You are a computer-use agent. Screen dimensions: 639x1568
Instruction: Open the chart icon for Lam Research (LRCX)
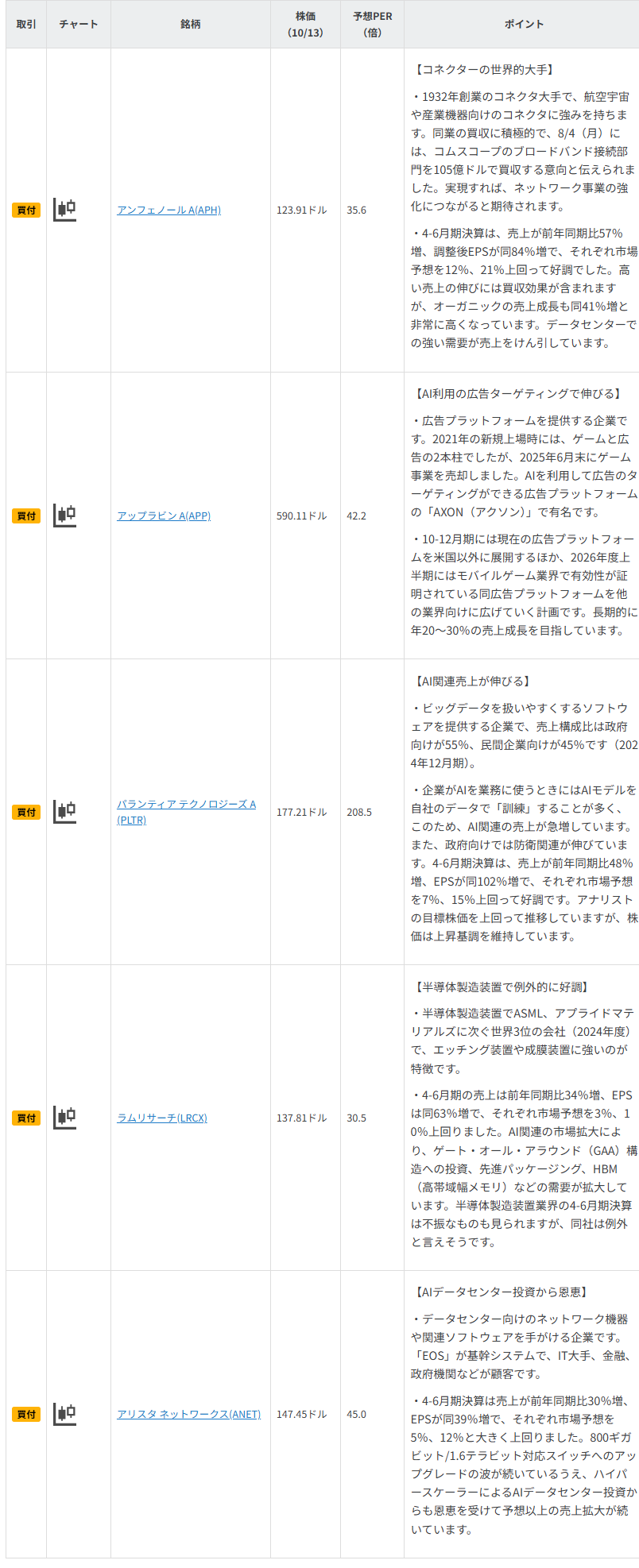point(64,1118)
